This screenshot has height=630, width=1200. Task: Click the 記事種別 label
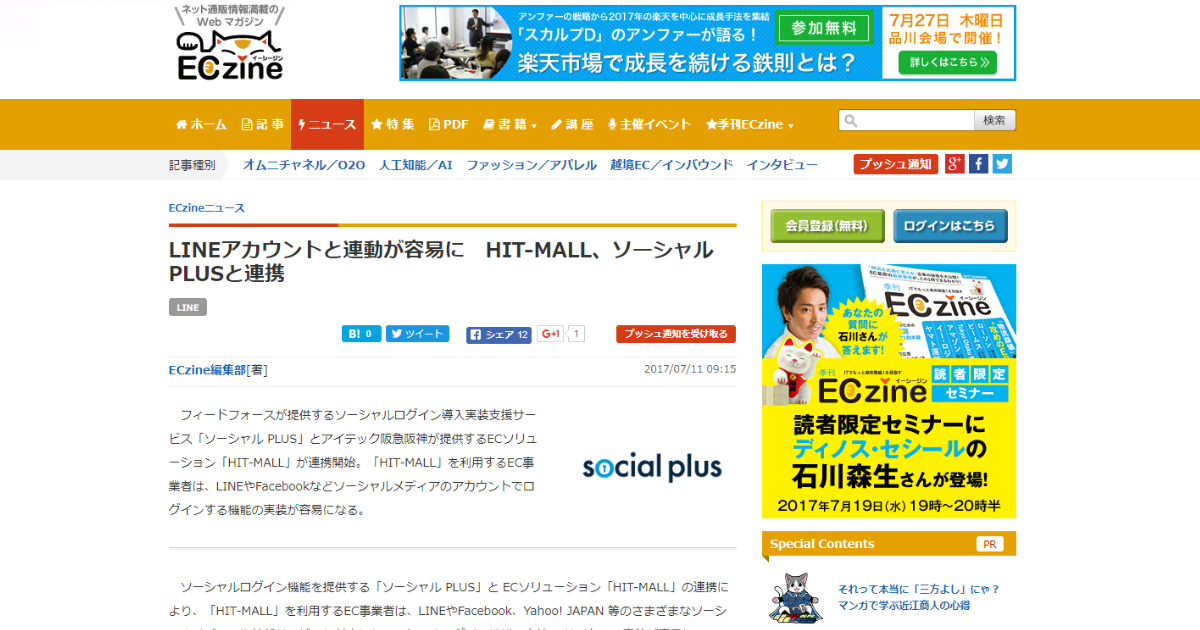[192, 165]
